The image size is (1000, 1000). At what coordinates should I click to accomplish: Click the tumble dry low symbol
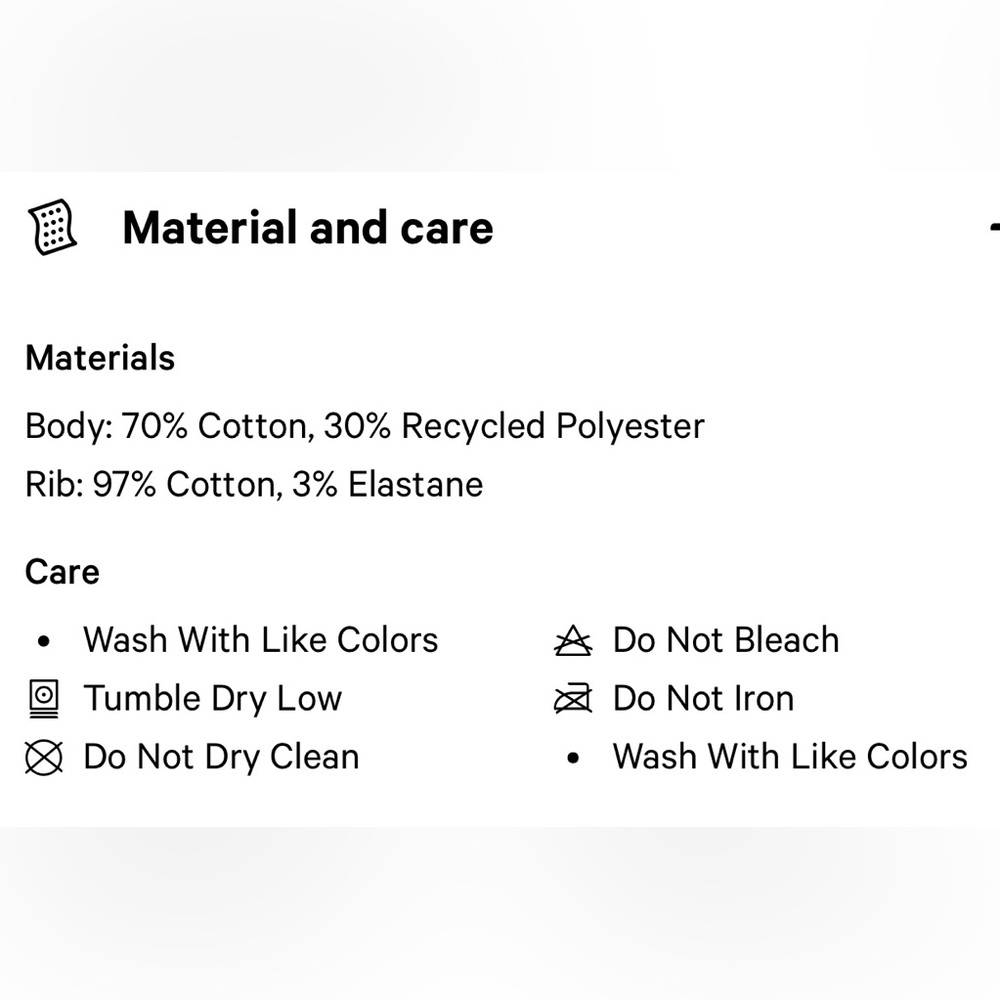[43, 698]
